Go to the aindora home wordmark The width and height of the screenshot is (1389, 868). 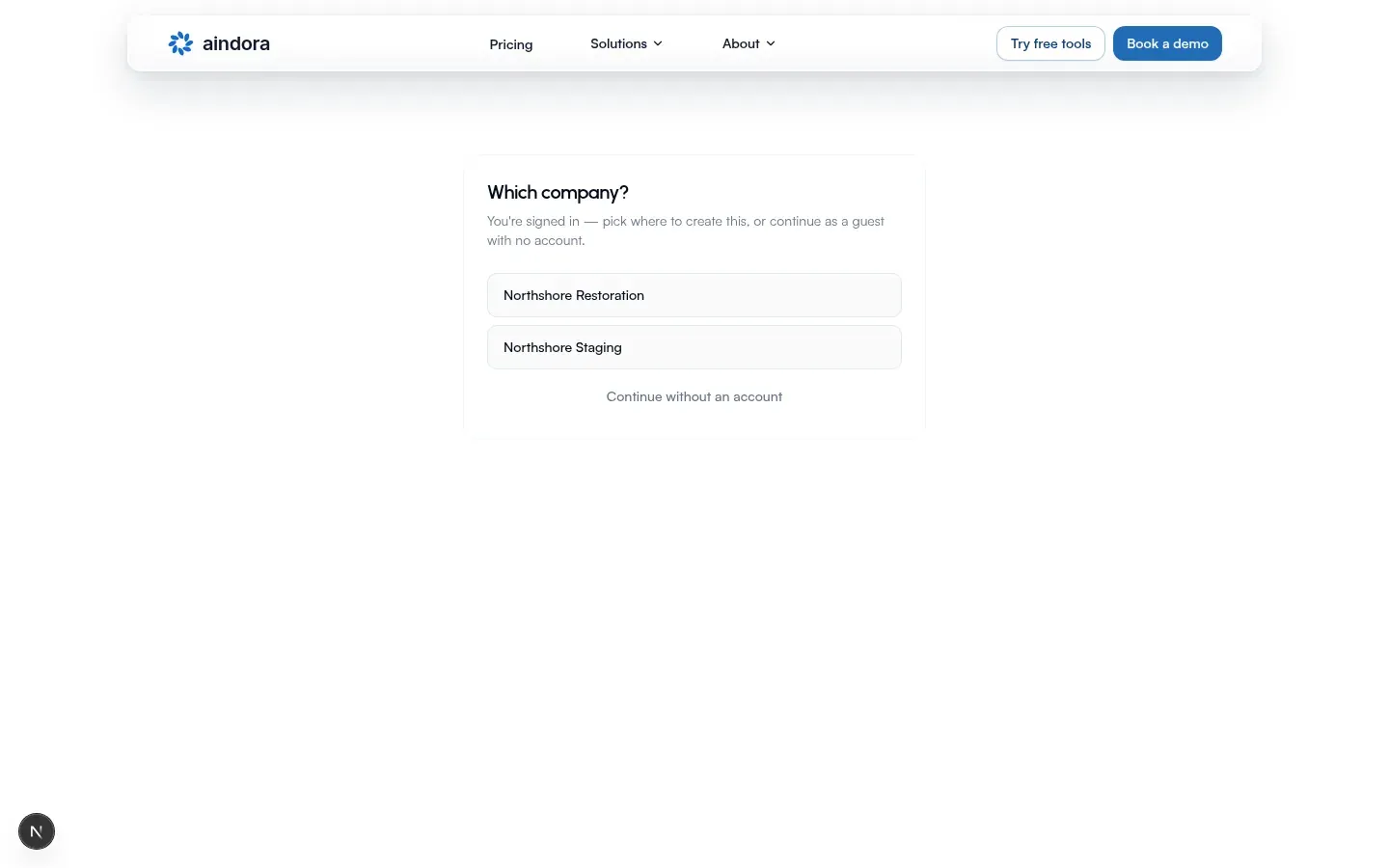pos(236,43)
